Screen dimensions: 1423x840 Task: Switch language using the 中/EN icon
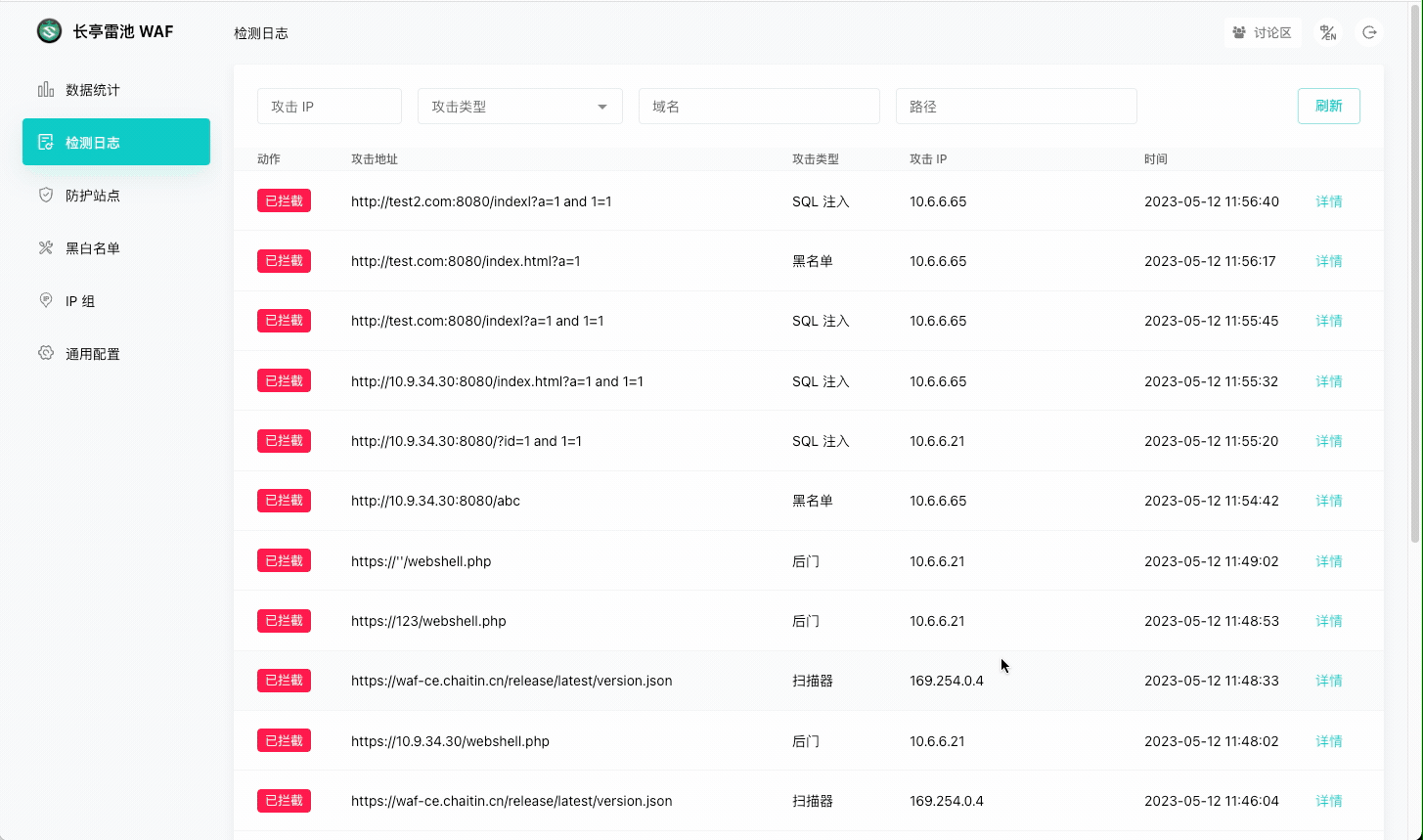(1328, 31)
